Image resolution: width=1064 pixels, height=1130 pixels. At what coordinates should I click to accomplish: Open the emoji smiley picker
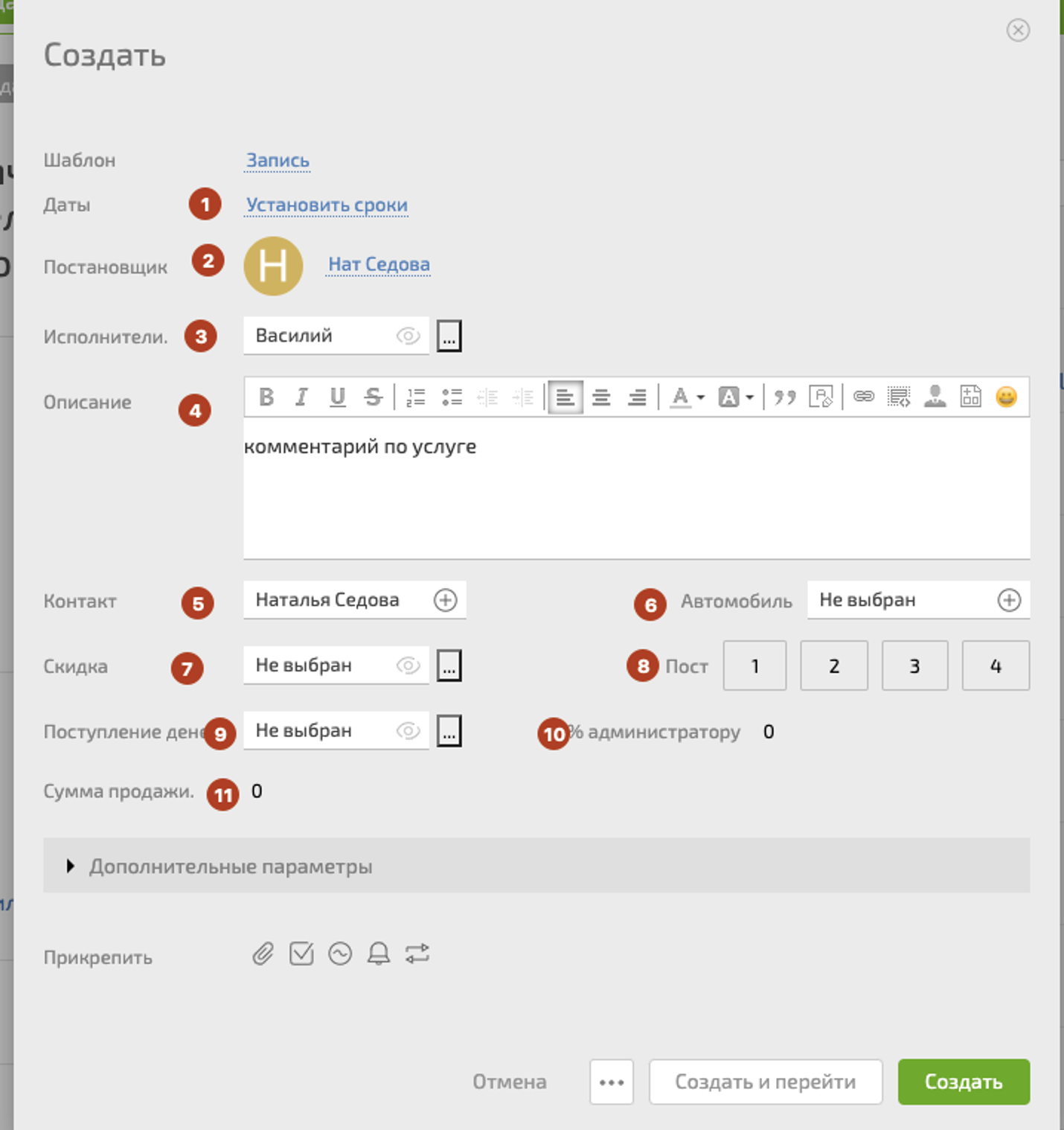click(x=1006, y=397)
